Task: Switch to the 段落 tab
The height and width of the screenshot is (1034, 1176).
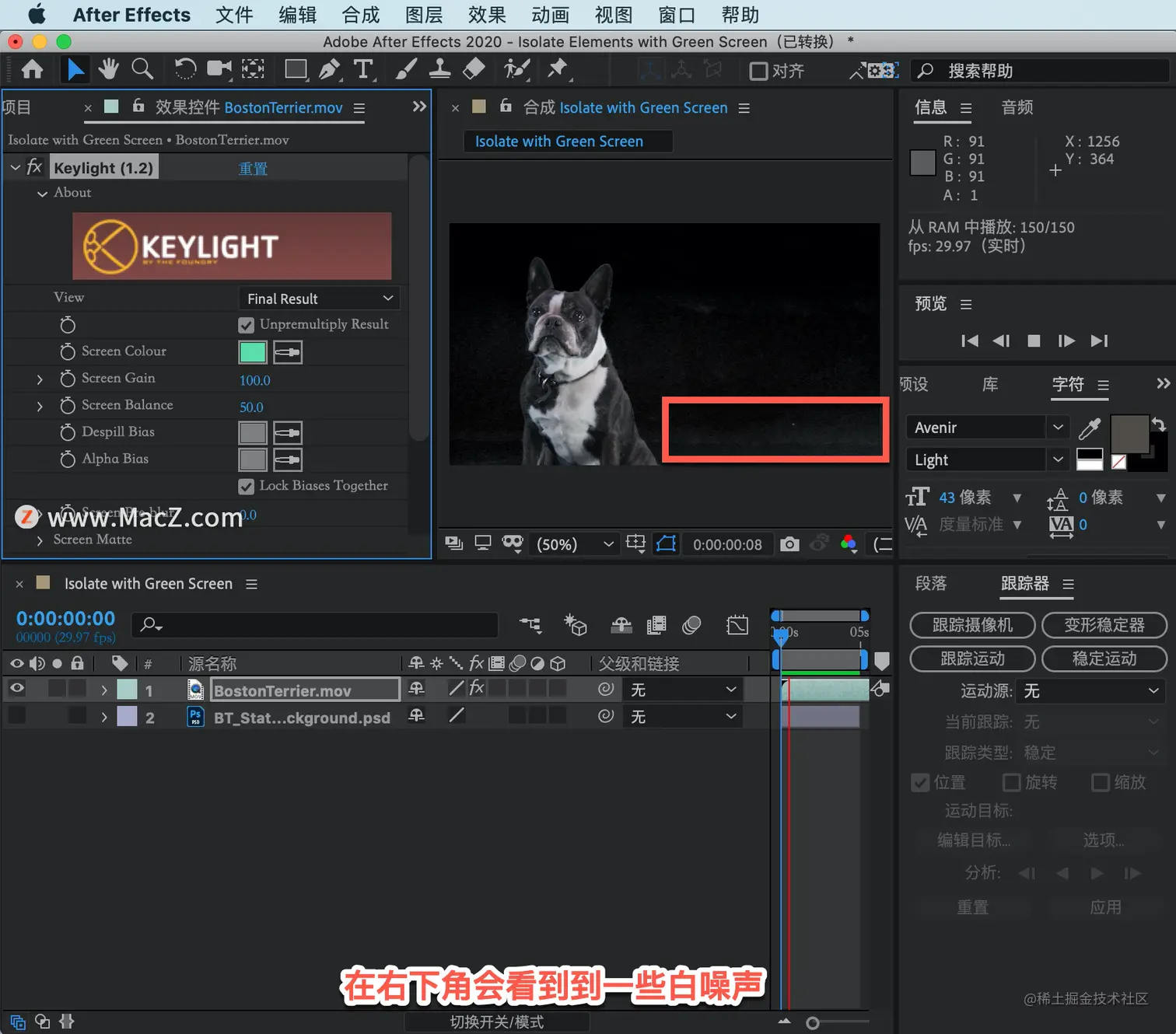Action: tap(931, 583)
